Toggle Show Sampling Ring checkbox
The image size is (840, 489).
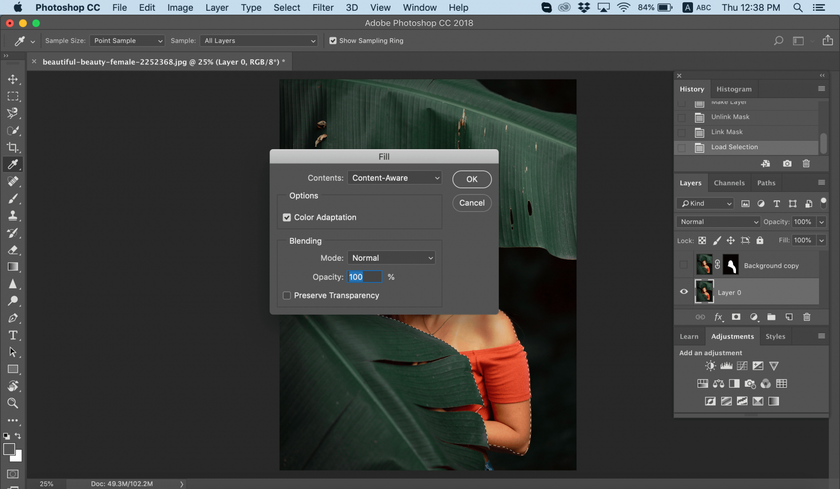[333, 41]
